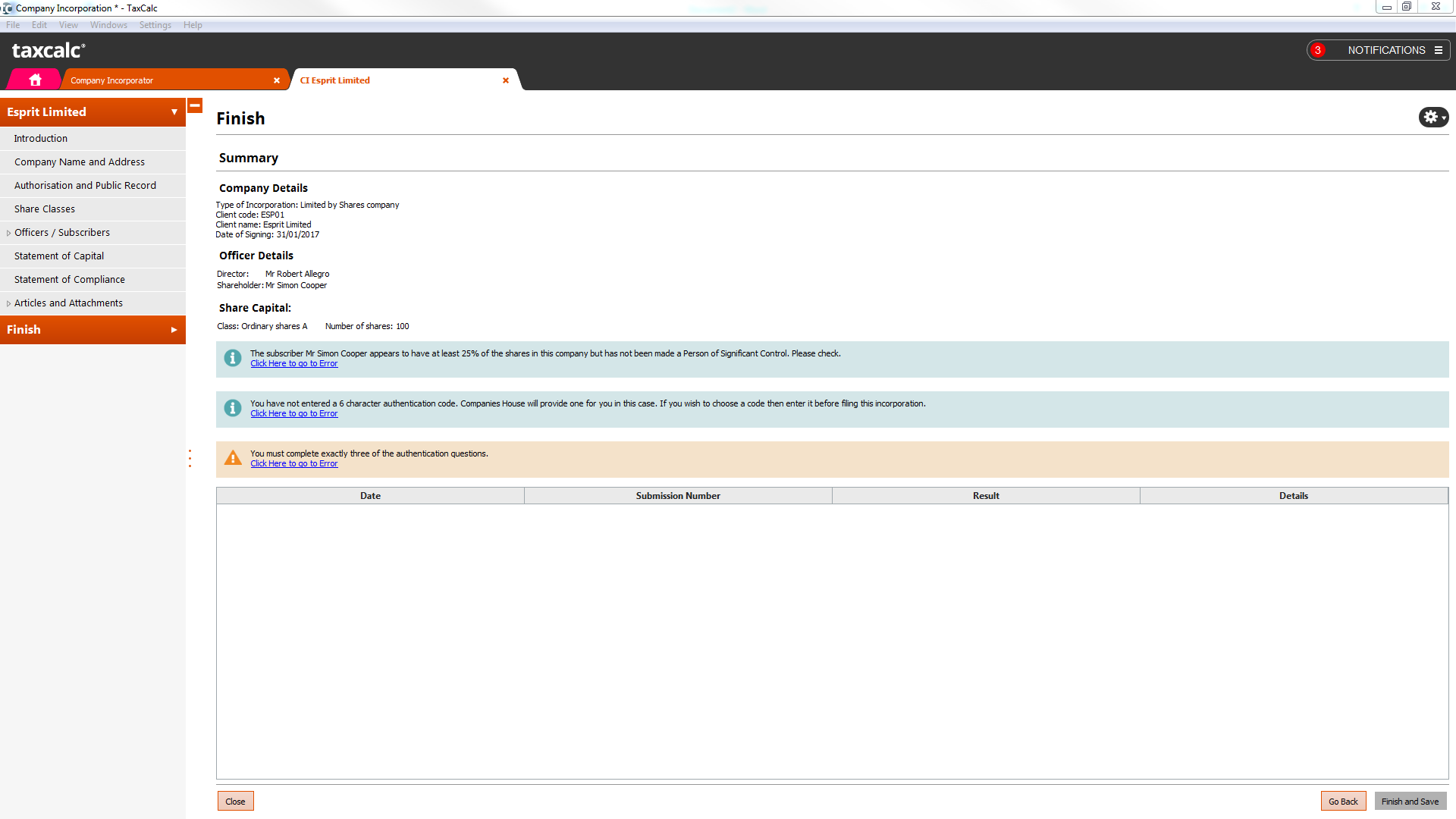Open the notifications hamburger menu icon
Image resolution: width=1456 pixels, height=819 pixels.
(1439, 50)
